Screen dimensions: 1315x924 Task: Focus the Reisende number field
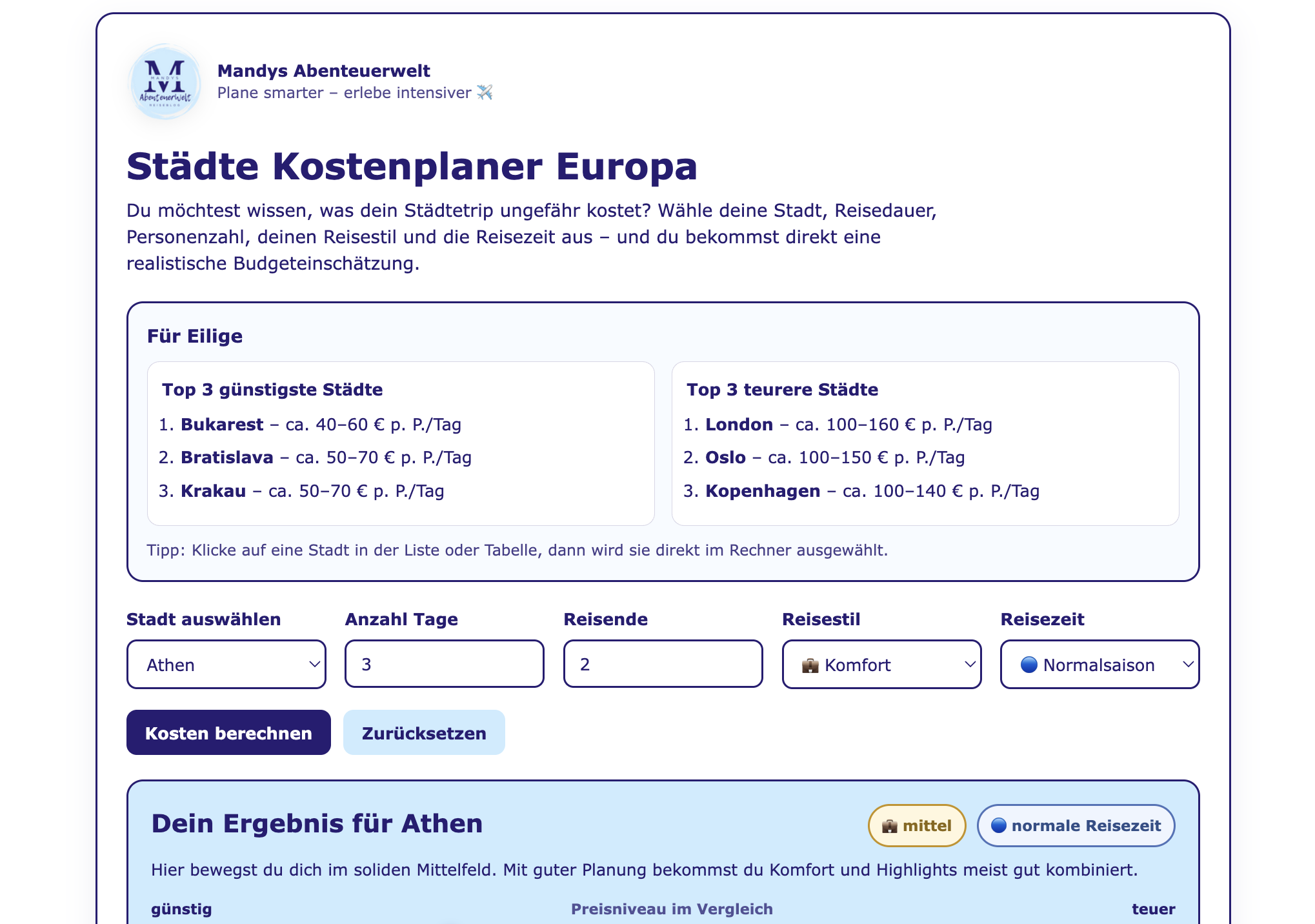(x=663, y=664)
